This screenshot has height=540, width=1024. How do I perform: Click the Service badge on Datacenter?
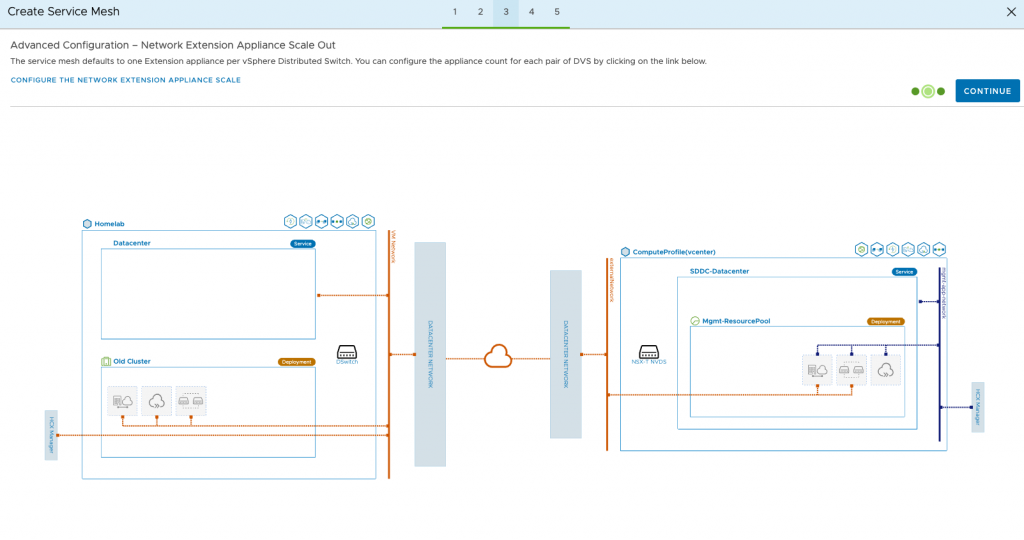[x=302, y=244]
